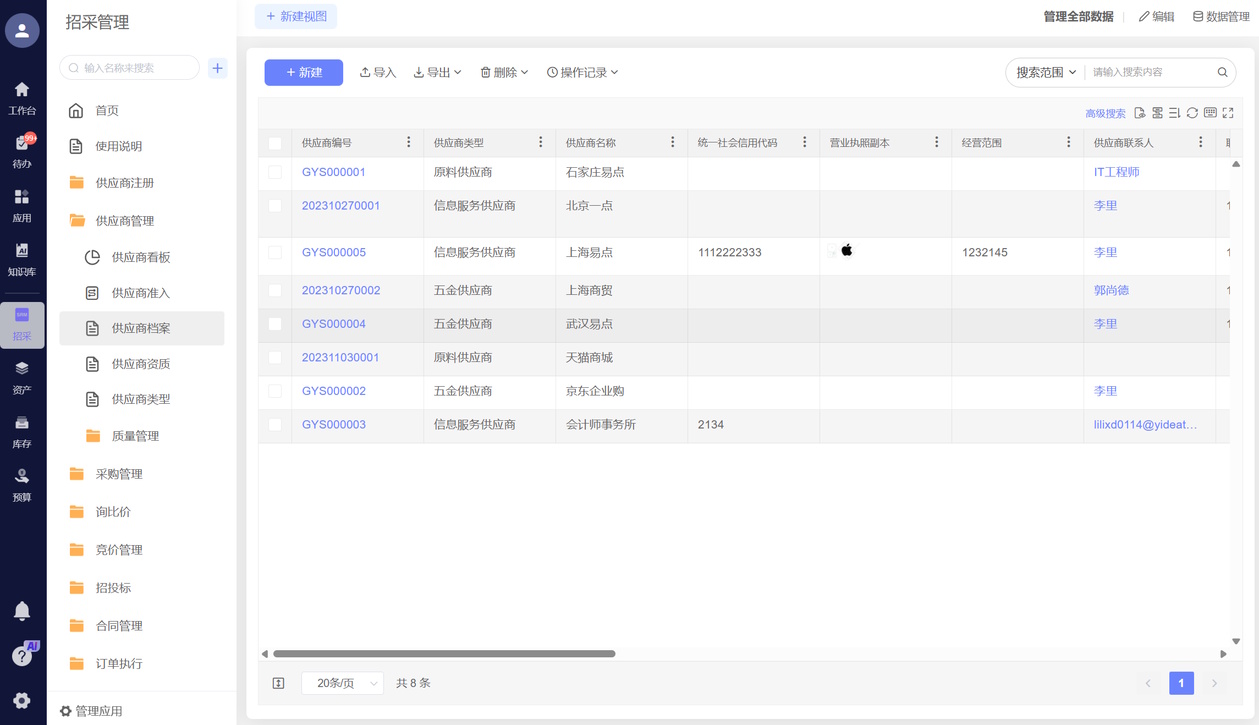The width and height of the screenshot is (1259, 725).
Task: Open settings gear in the left rail
Action: pos(22,700)
